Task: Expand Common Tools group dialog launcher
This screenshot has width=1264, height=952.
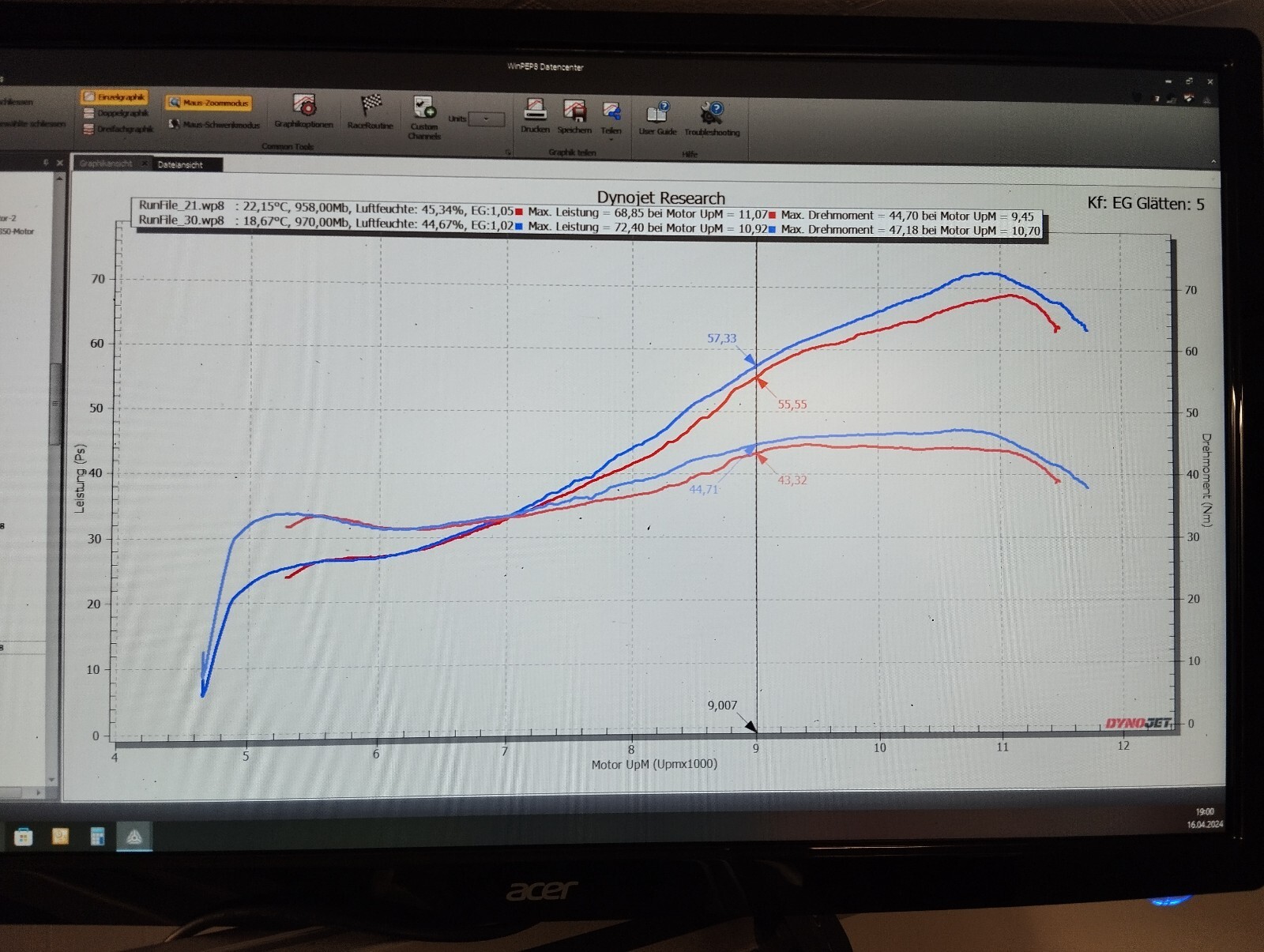Action: 508,152
